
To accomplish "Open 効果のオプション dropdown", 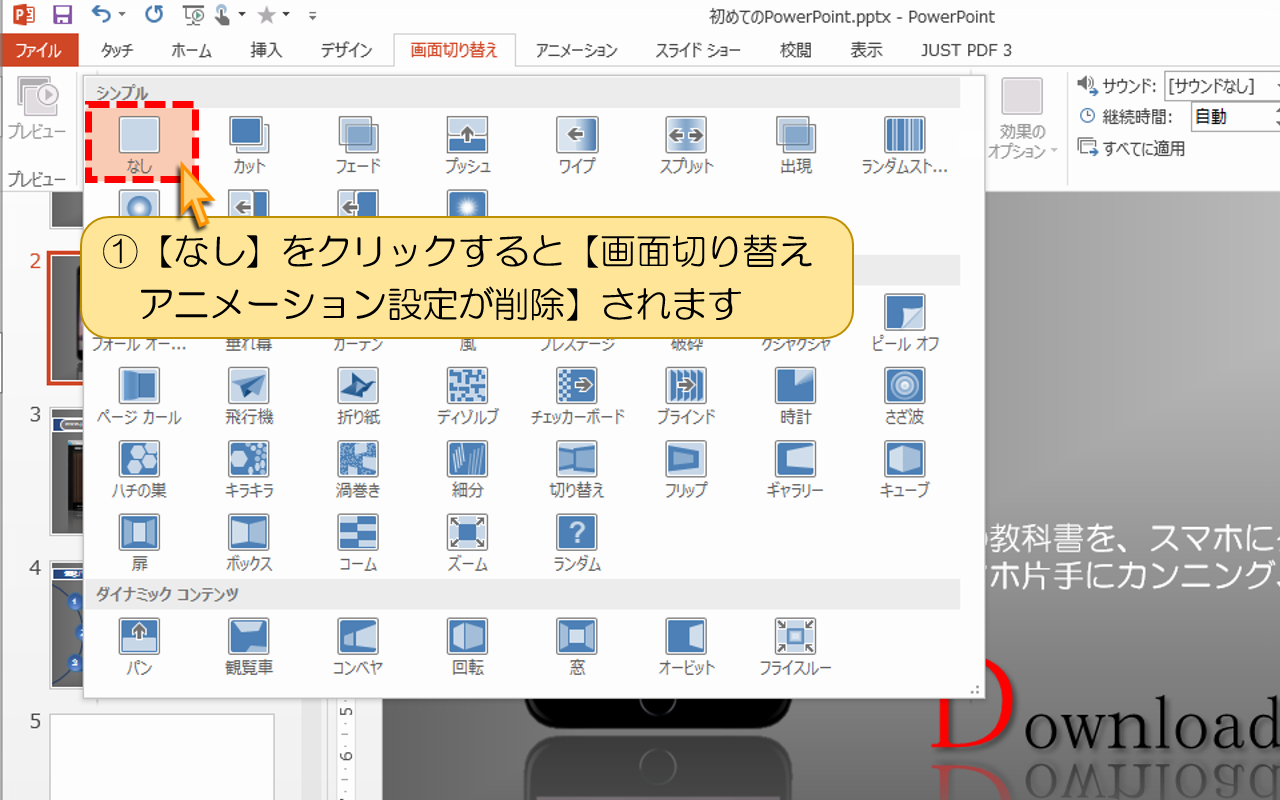I will (x=1022, y=120).
